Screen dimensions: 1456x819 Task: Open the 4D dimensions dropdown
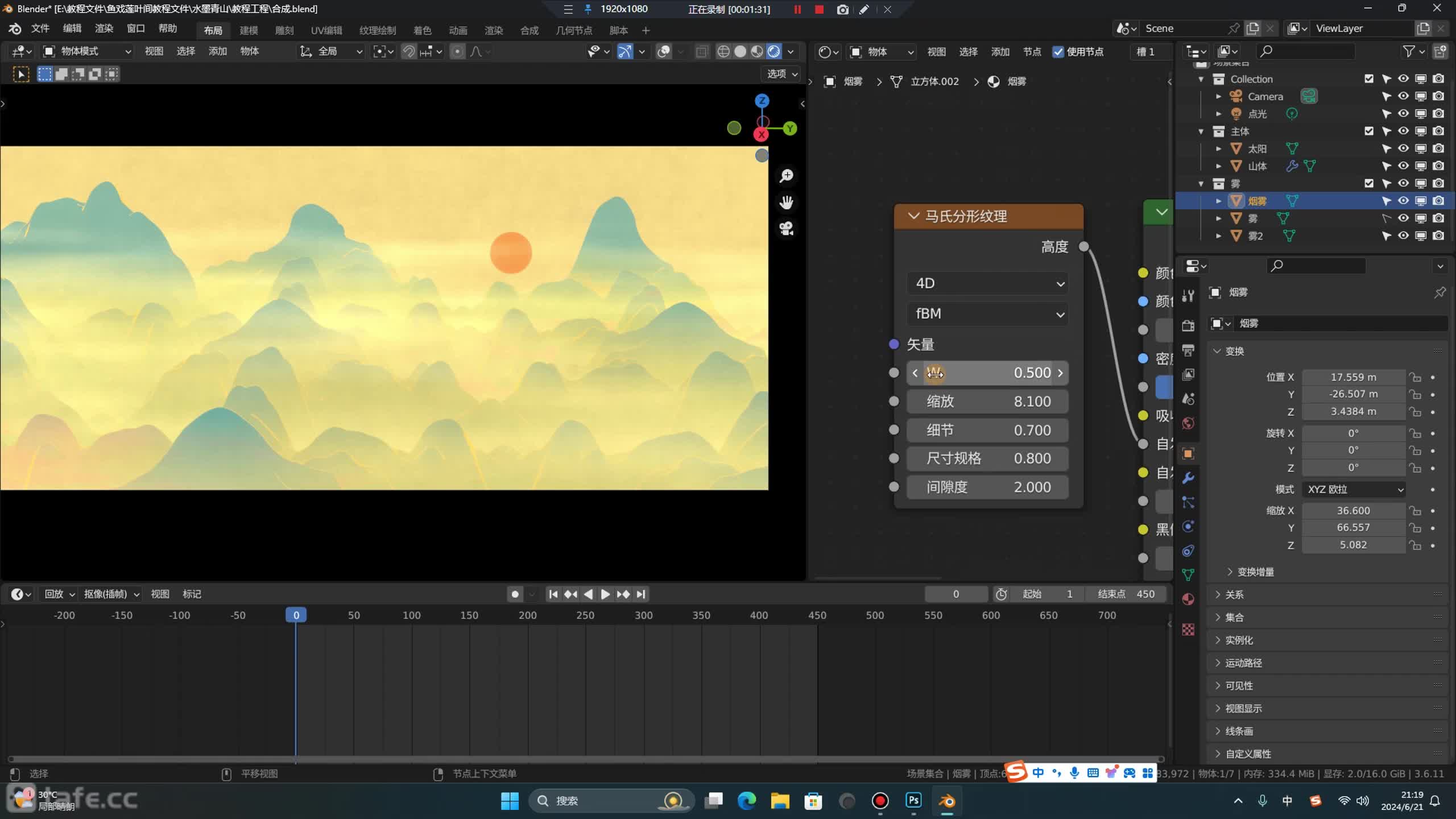pyautogui.click(x=988, y=283)
